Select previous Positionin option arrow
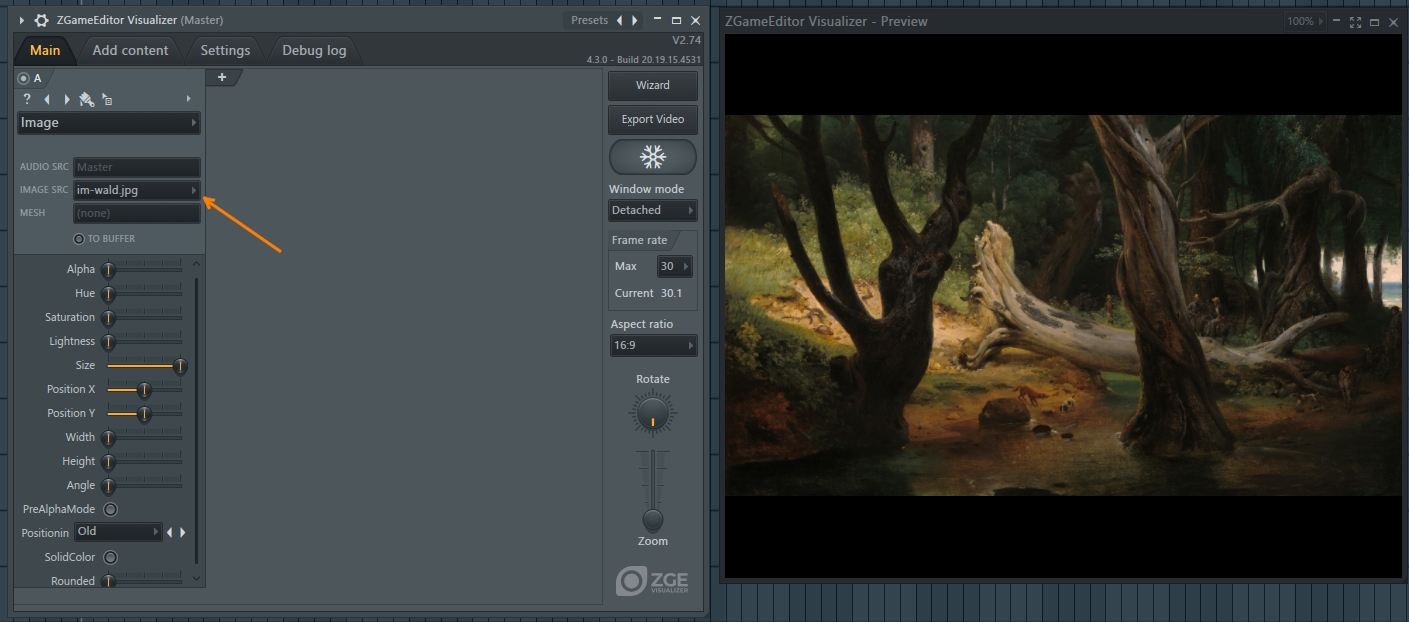This screenshot has height=622, width=1409. point(169,532)
